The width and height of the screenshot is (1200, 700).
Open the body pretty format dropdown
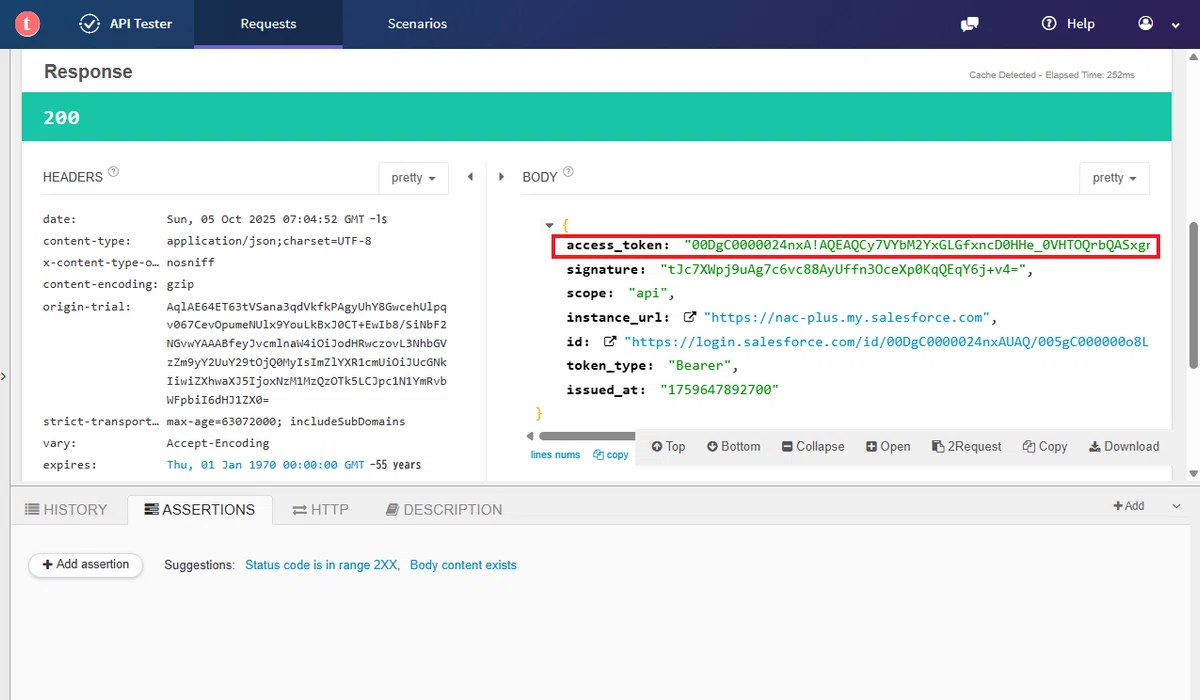(1114, 177)
